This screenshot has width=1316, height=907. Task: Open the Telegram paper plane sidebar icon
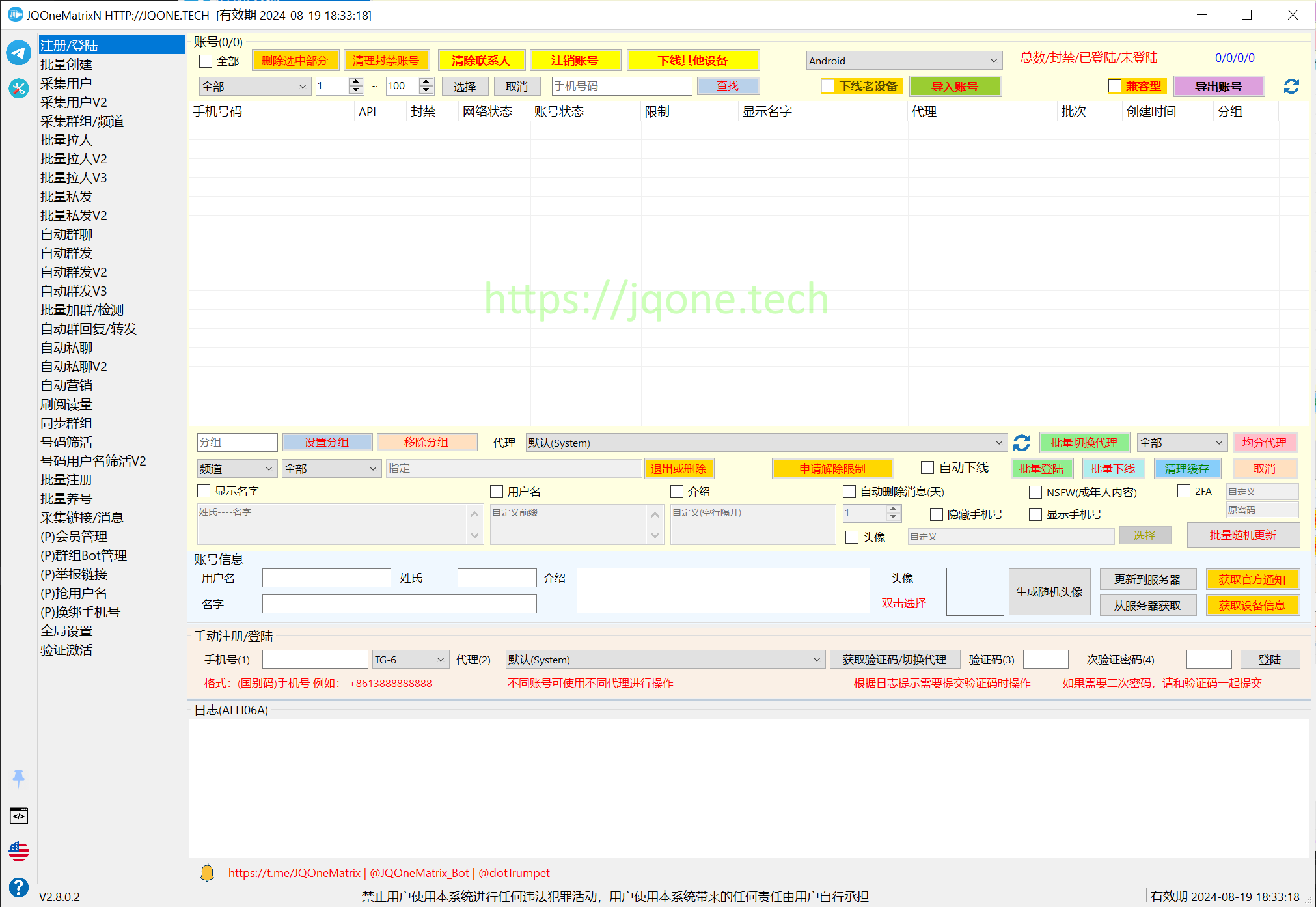click(x=19, y=53)
